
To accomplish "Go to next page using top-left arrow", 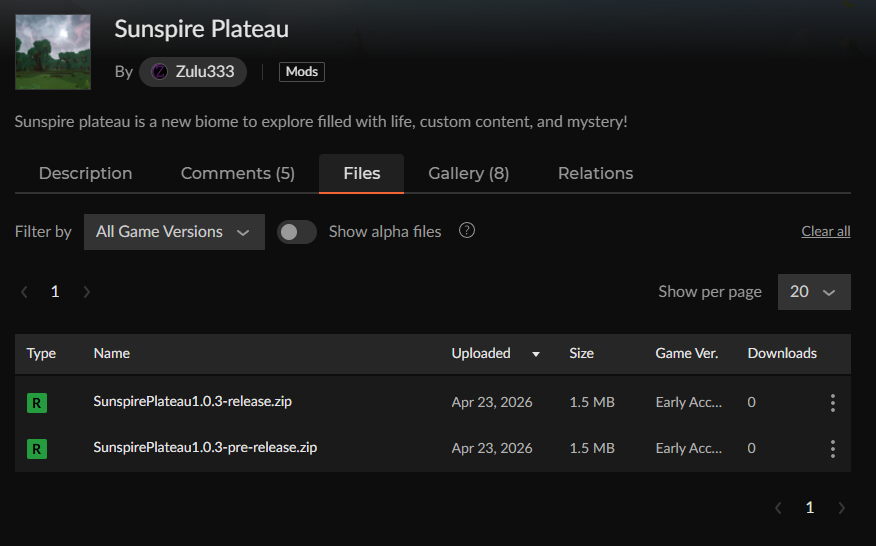I will [87, 292].
